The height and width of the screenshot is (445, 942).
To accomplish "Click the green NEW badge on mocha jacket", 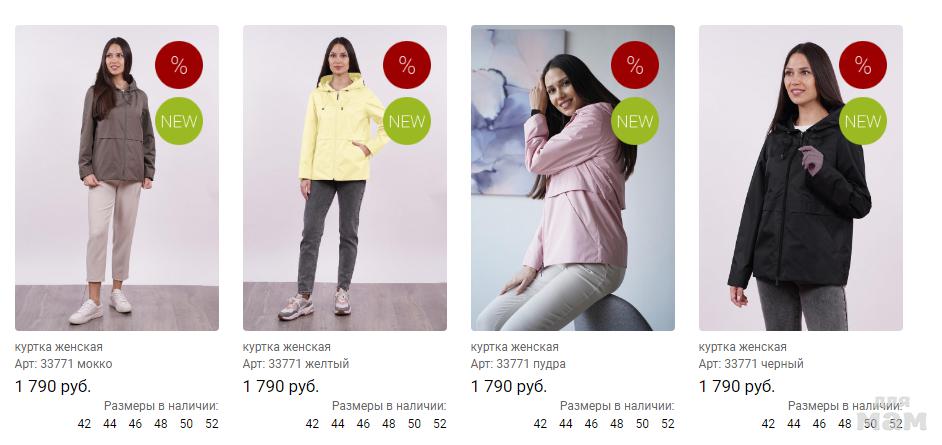I will [179, 121].
